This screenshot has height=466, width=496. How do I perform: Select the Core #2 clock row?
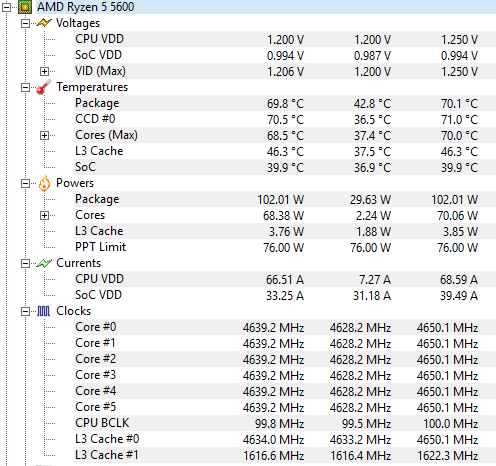[x=285, y=359]
